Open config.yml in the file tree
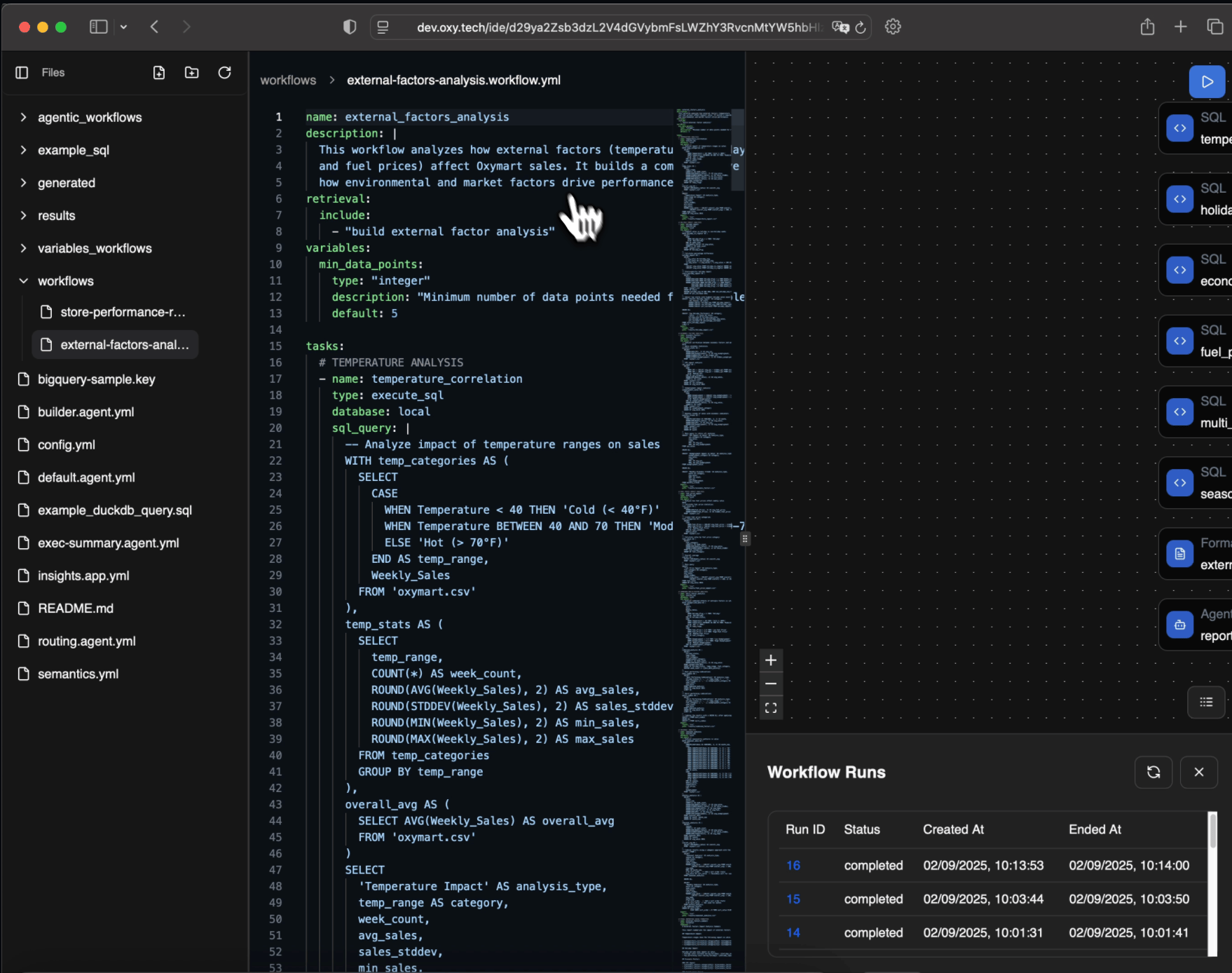Screen dimensions: 1232x973 coord(66,445)
